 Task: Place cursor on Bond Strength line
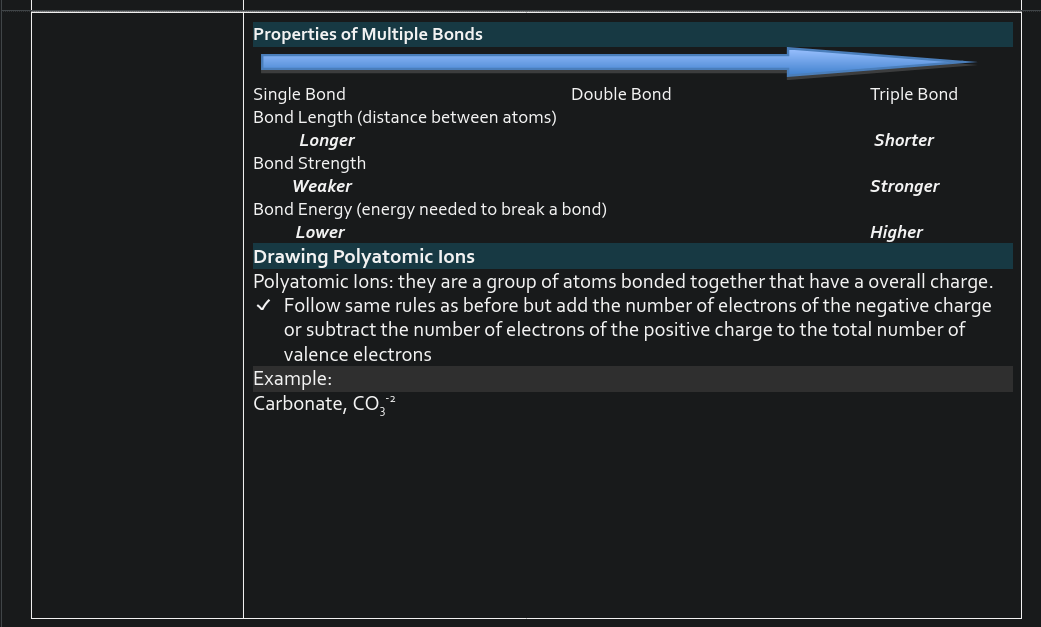309,163
